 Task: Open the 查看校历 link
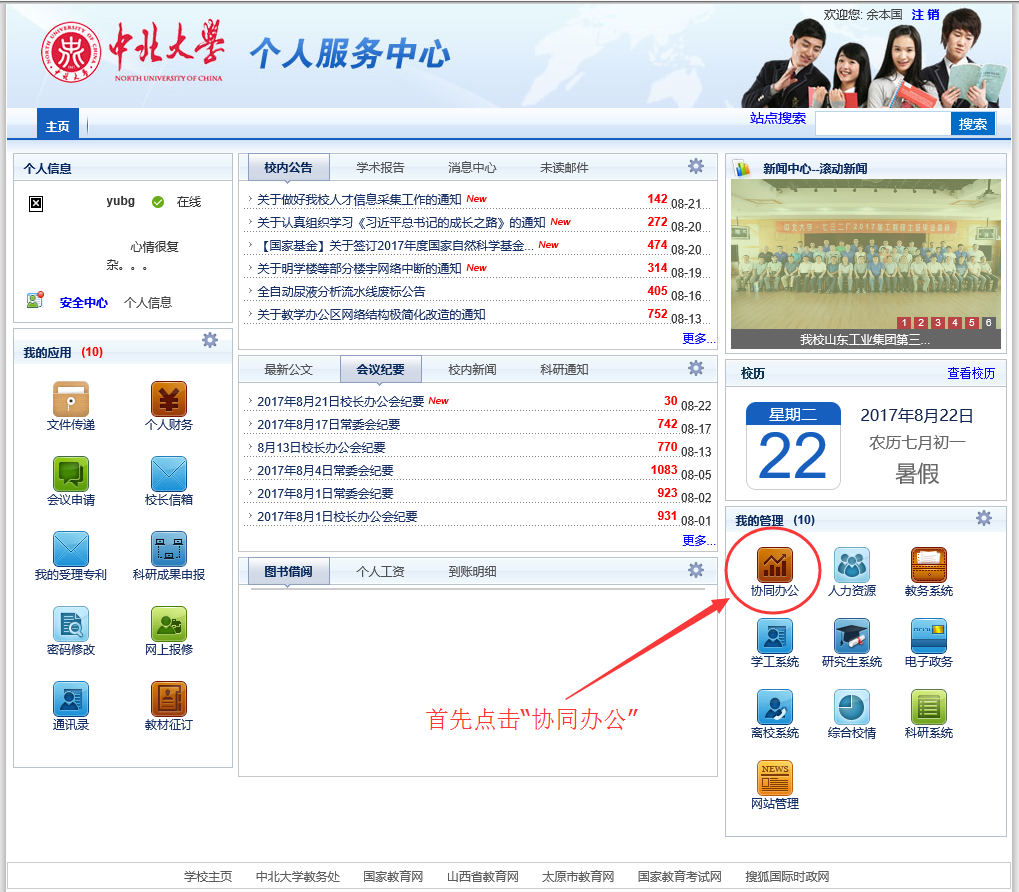click(971, 373)
